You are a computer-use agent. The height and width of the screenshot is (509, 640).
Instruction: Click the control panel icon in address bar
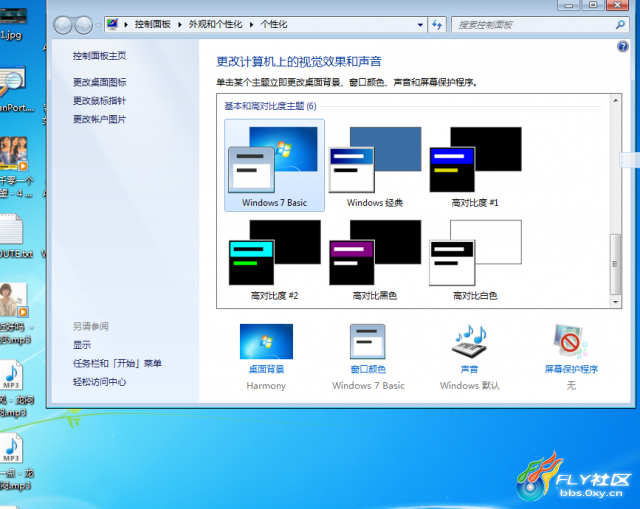112,24
